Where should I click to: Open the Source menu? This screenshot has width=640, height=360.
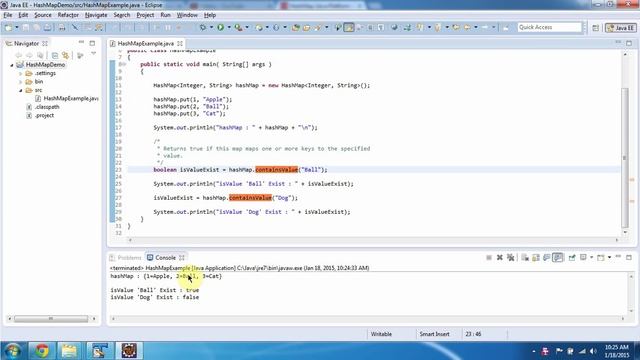[43, 15]
